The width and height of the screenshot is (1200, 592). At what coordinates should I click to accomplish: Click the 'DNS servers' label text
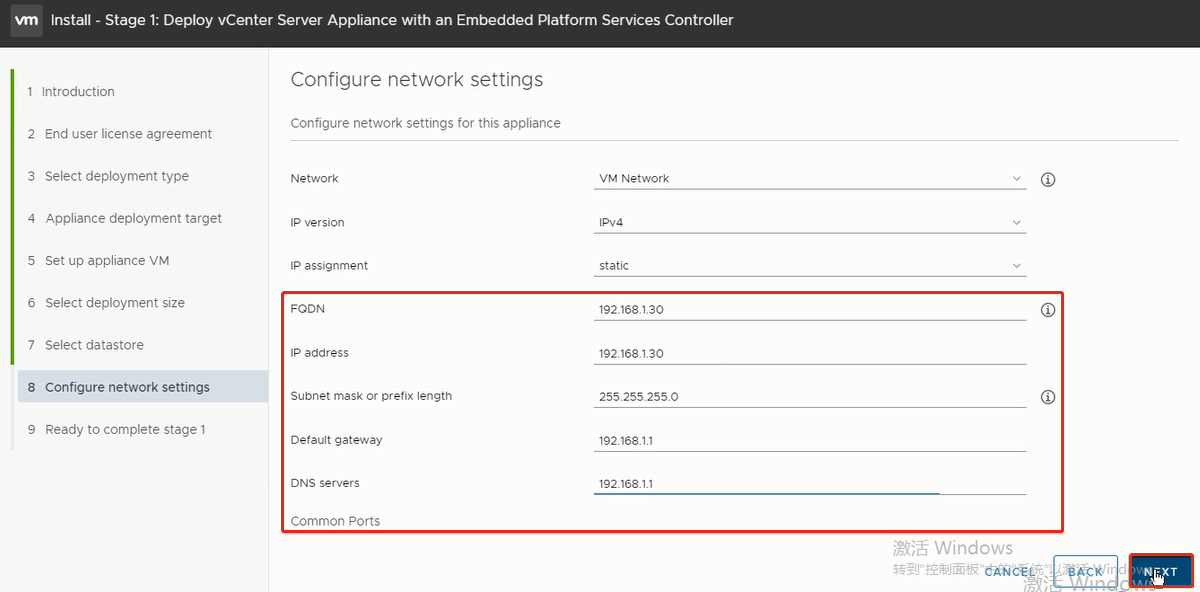[x=325, y=483]
